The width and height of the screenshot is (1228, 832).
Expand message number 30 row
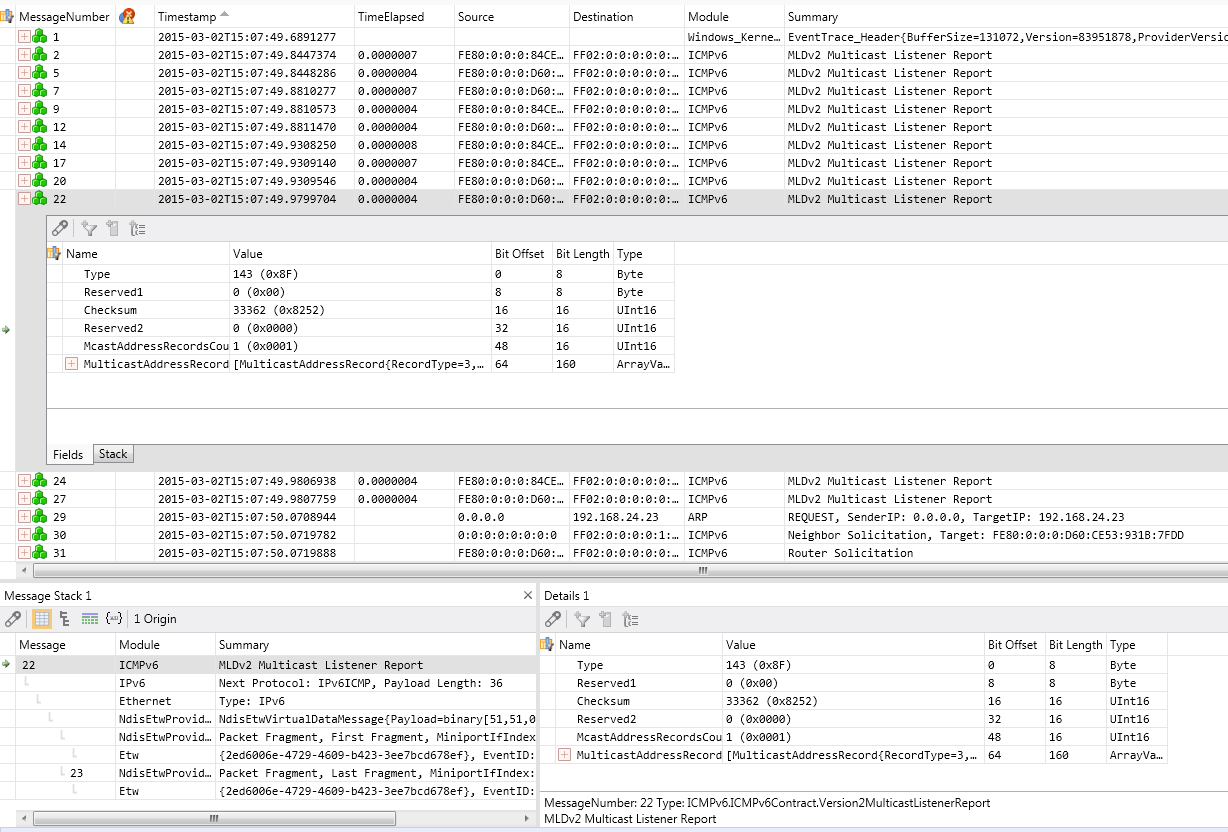(x=24, y=535)
